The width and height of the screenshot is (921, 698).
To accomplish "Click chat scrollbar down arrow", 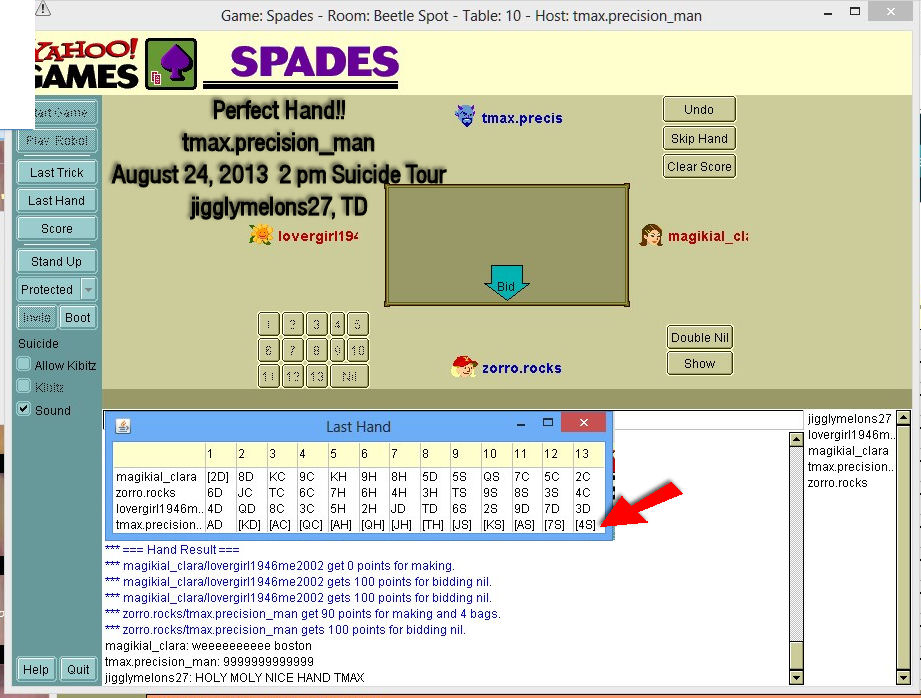I will click(x=796, y=678).
